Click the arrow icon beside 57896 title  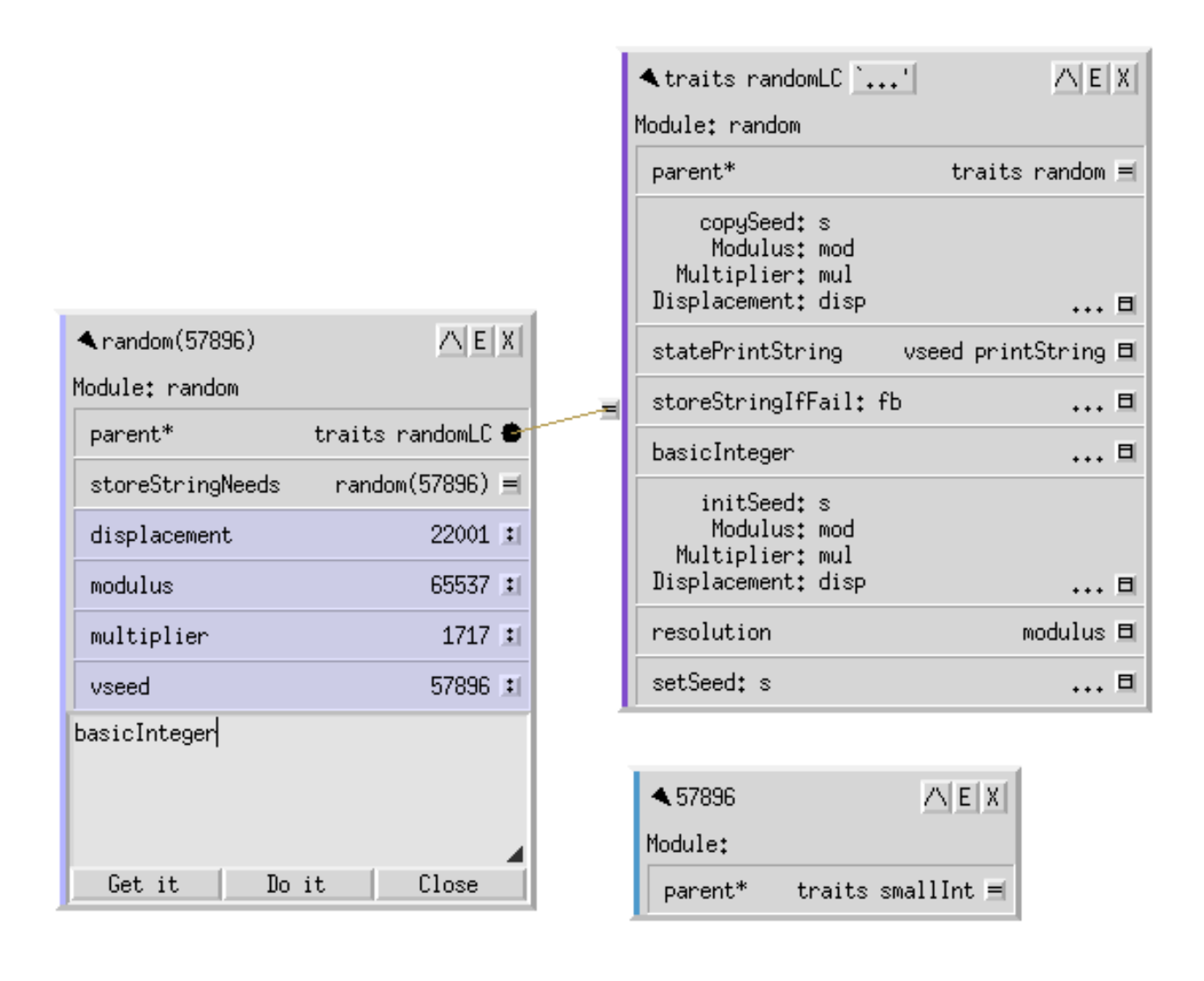[x=660, y=796]
